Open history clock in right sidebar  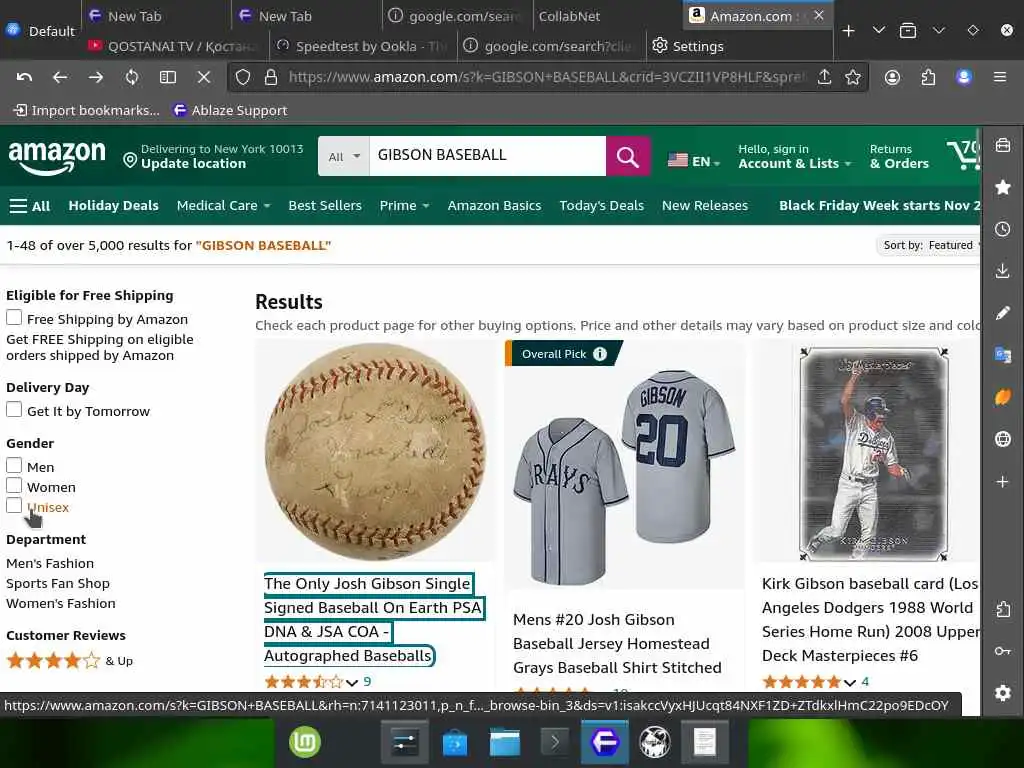coord(1003,229)
